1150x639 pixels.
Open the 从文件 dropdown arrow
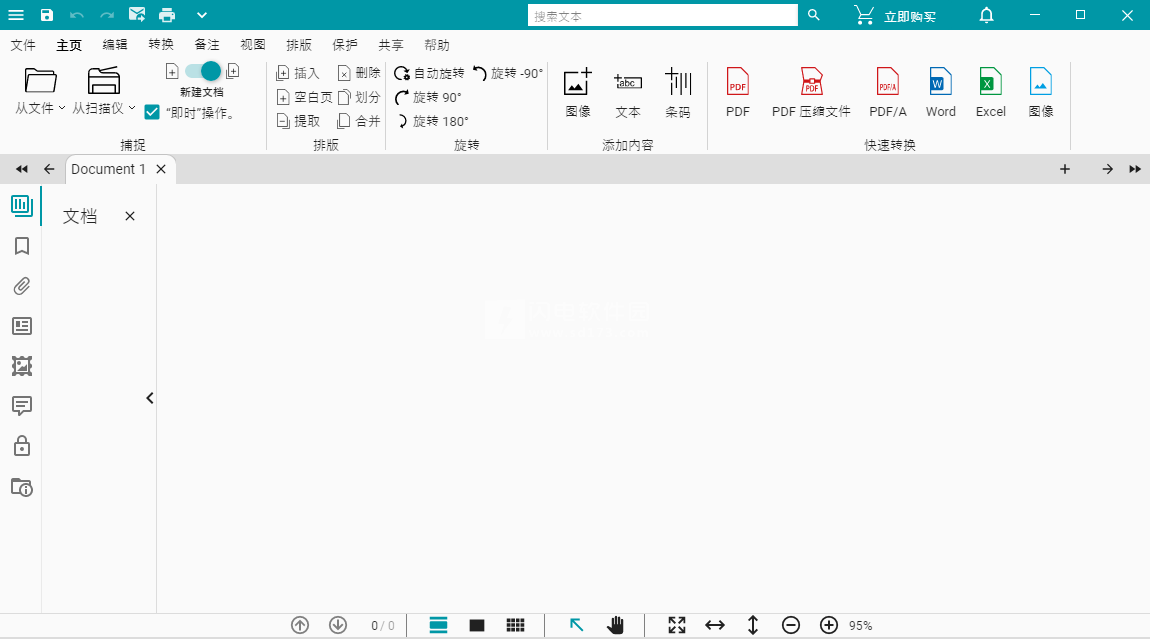point(60,107)
